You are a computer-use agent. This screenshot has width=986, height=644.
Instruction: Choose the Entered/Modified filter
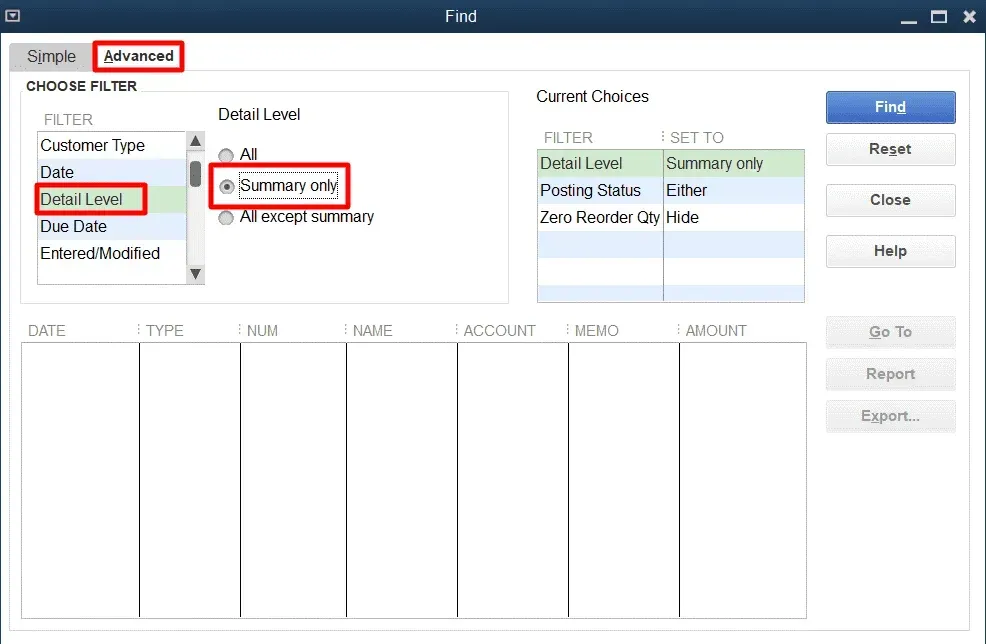(x=100, y=254)
